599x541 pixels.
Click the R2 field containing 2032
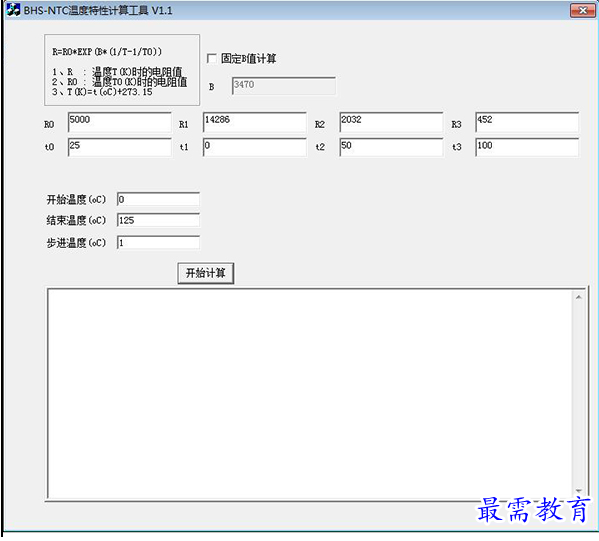point(391,122)
